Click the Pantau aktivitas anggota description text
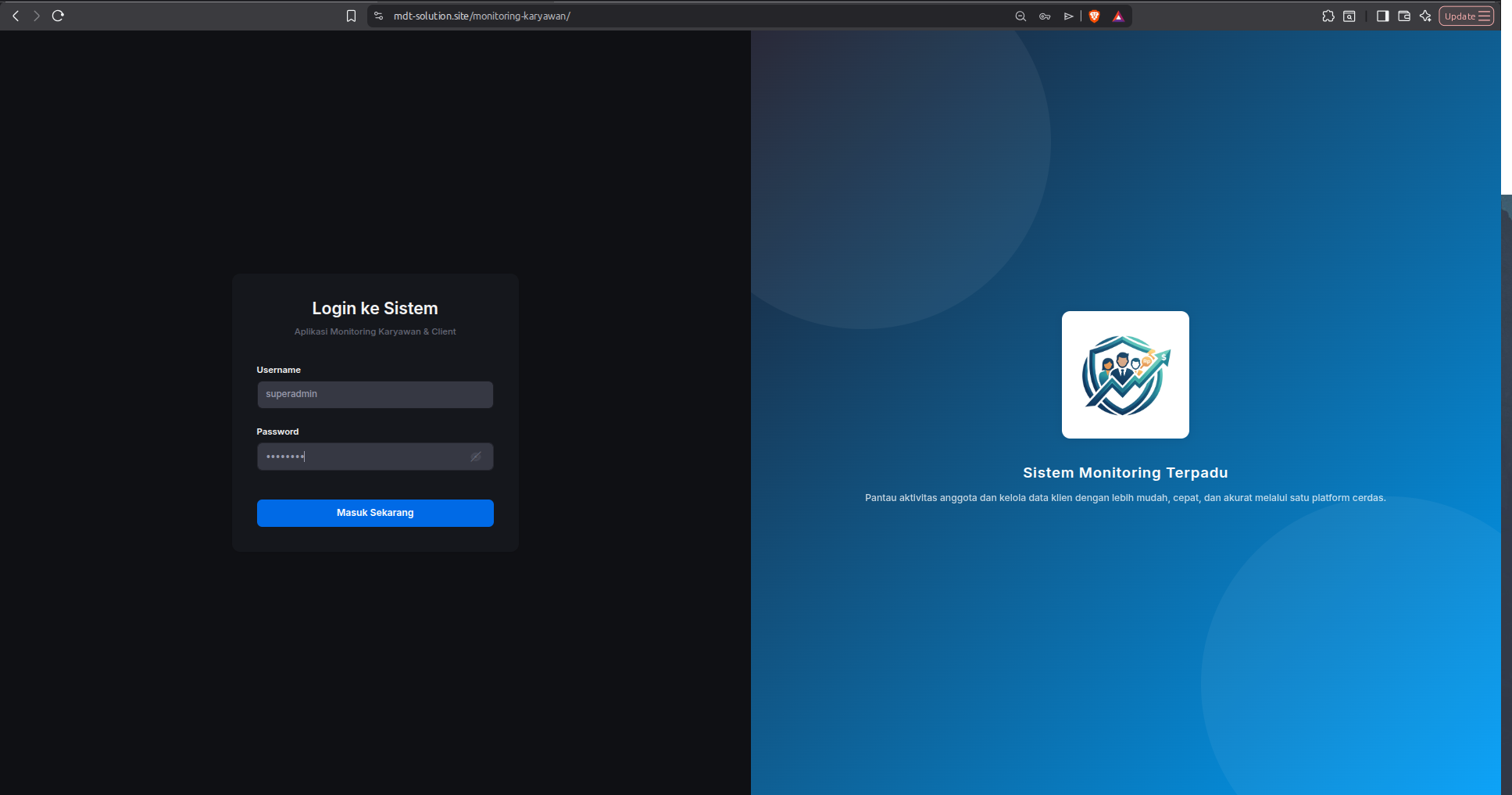The height and width of the screenshot is (795, 1512). coord(1125,498)
